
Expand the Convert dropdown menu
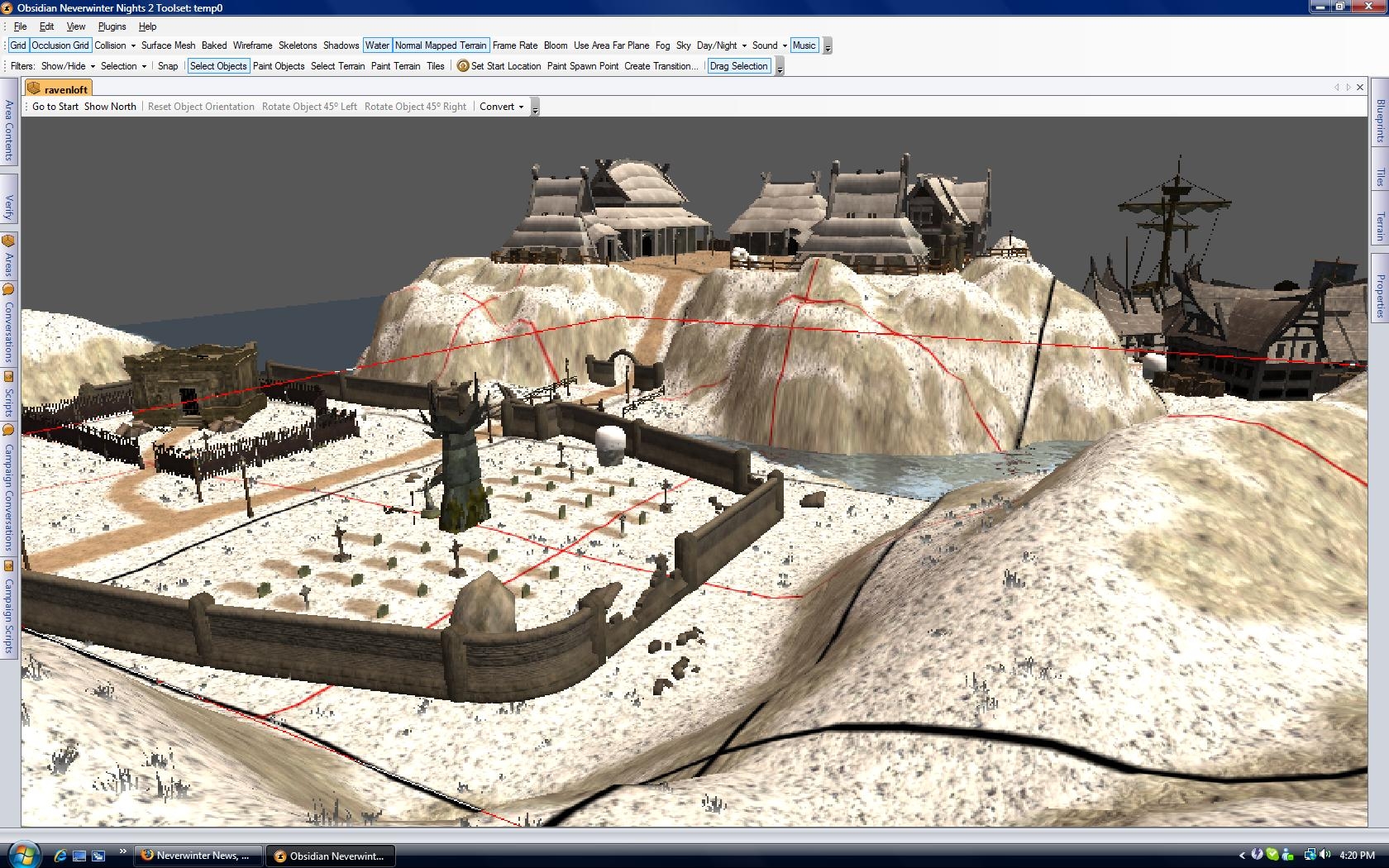click(521, 107)
